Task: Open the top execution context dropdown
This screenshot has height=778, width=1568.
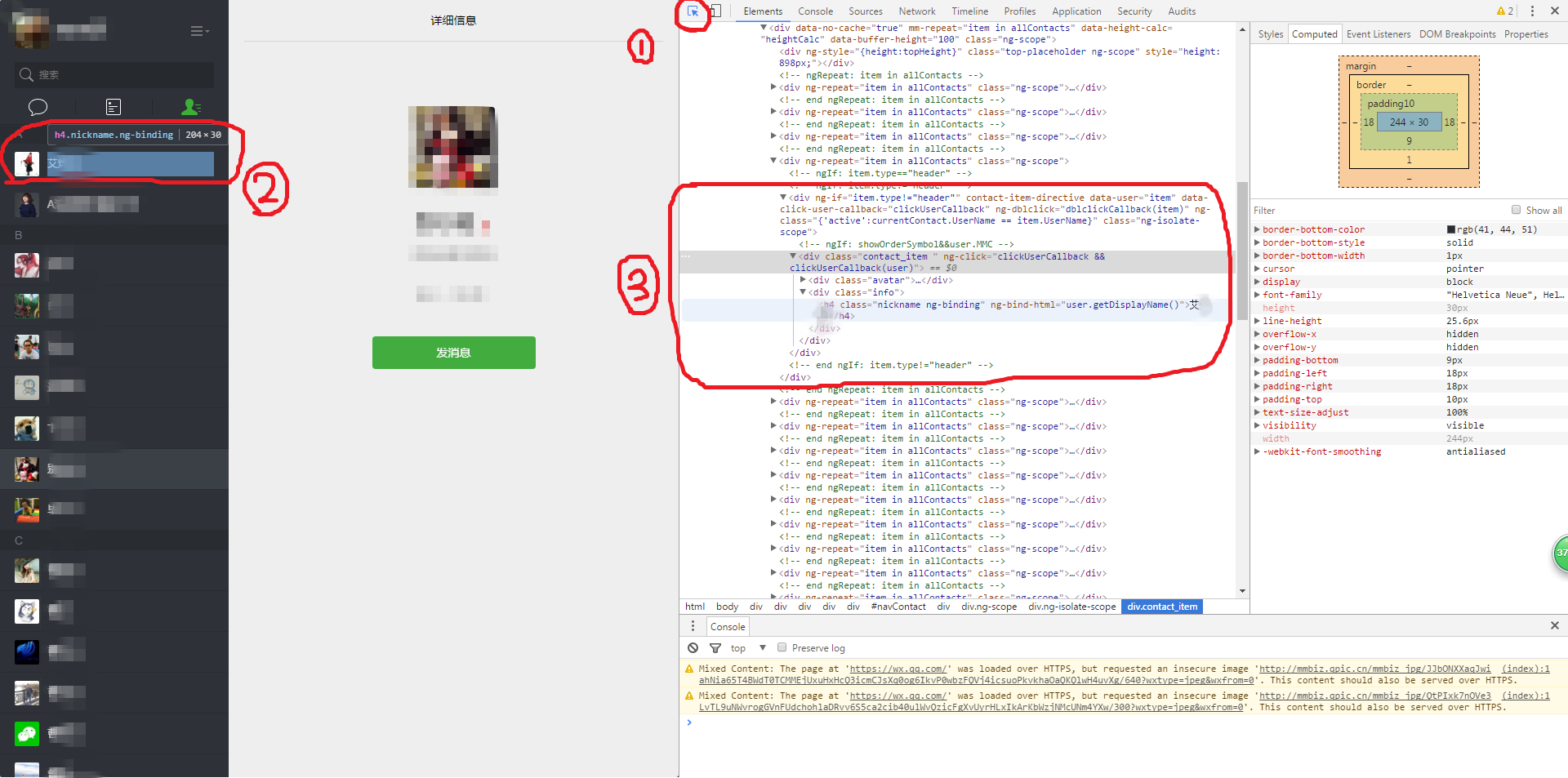Action: [749, 648]
